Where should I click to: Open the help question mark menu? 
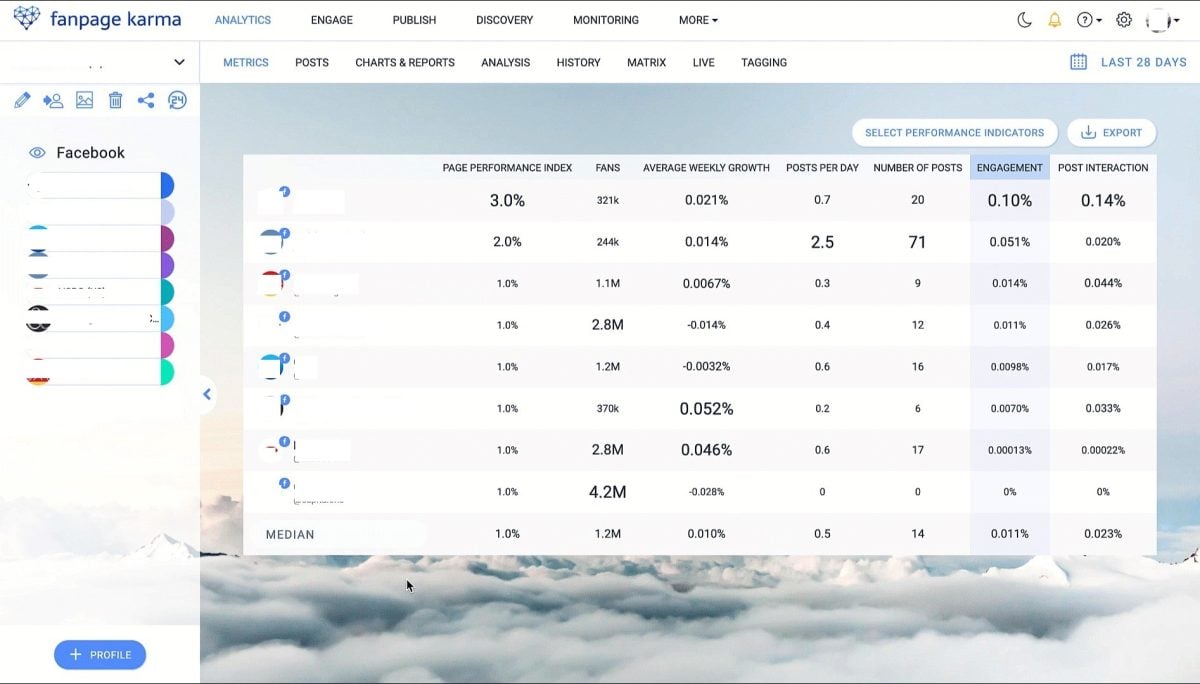click(x=1089, y=20)
